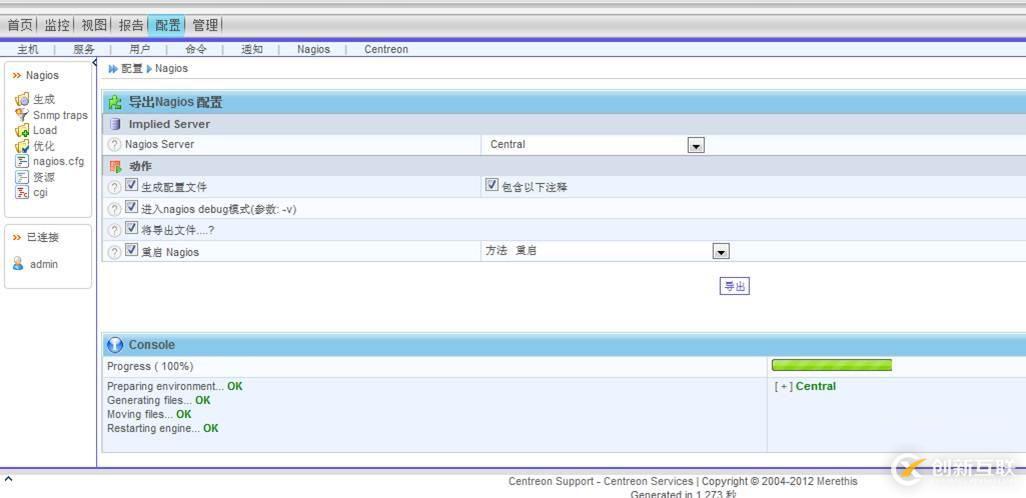Click the Implied Server database icon
This screenshot has height=498, width=1026.
click(x=115, y=124)
